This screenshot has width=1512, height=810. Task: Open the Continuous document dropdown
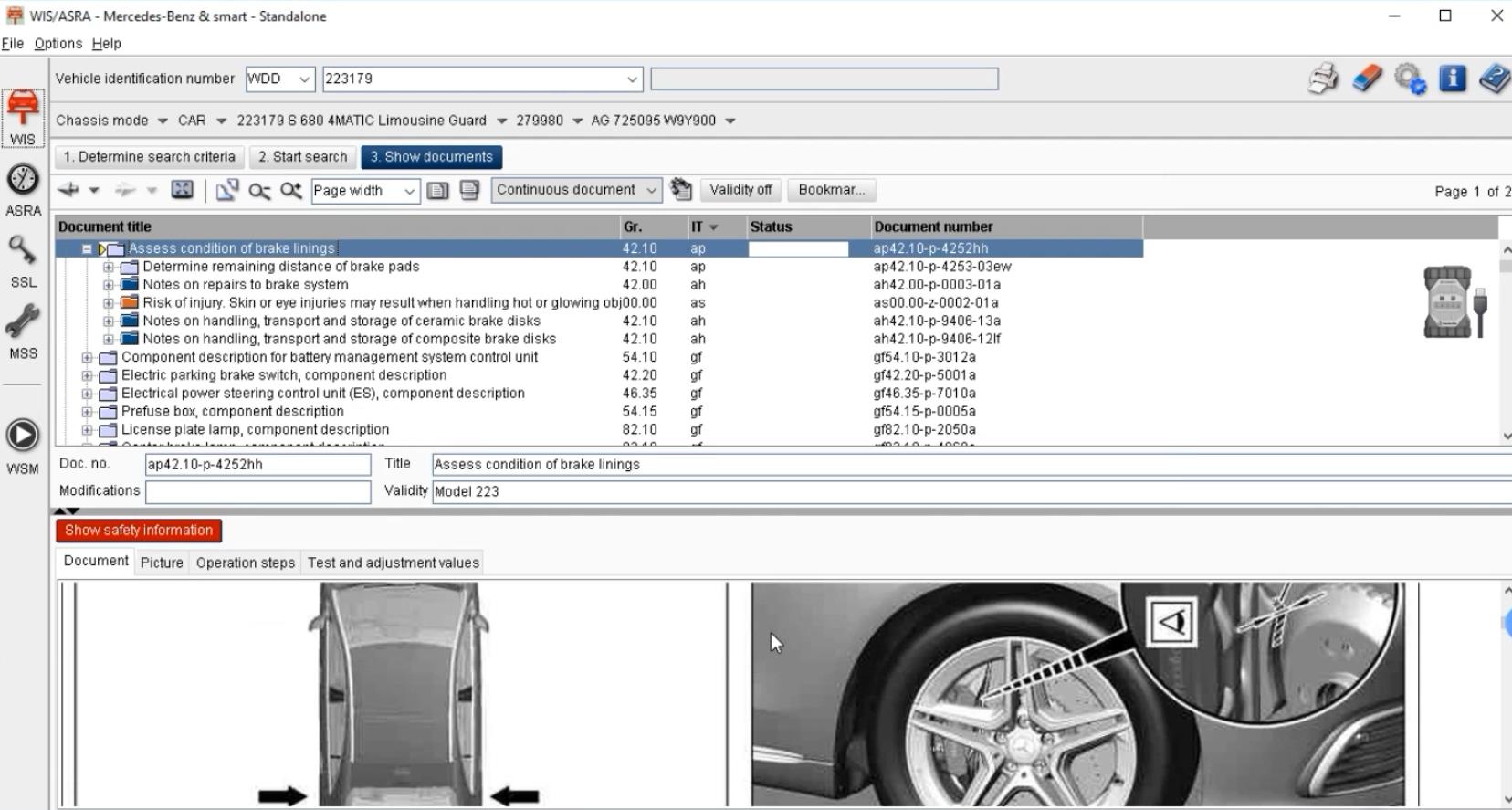(x=576, y=190)
